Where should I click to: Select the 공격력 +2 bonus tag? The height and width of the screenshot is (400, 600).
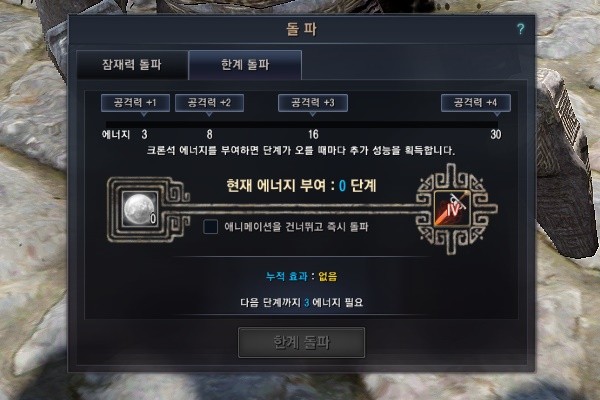[x=209, y=103]
